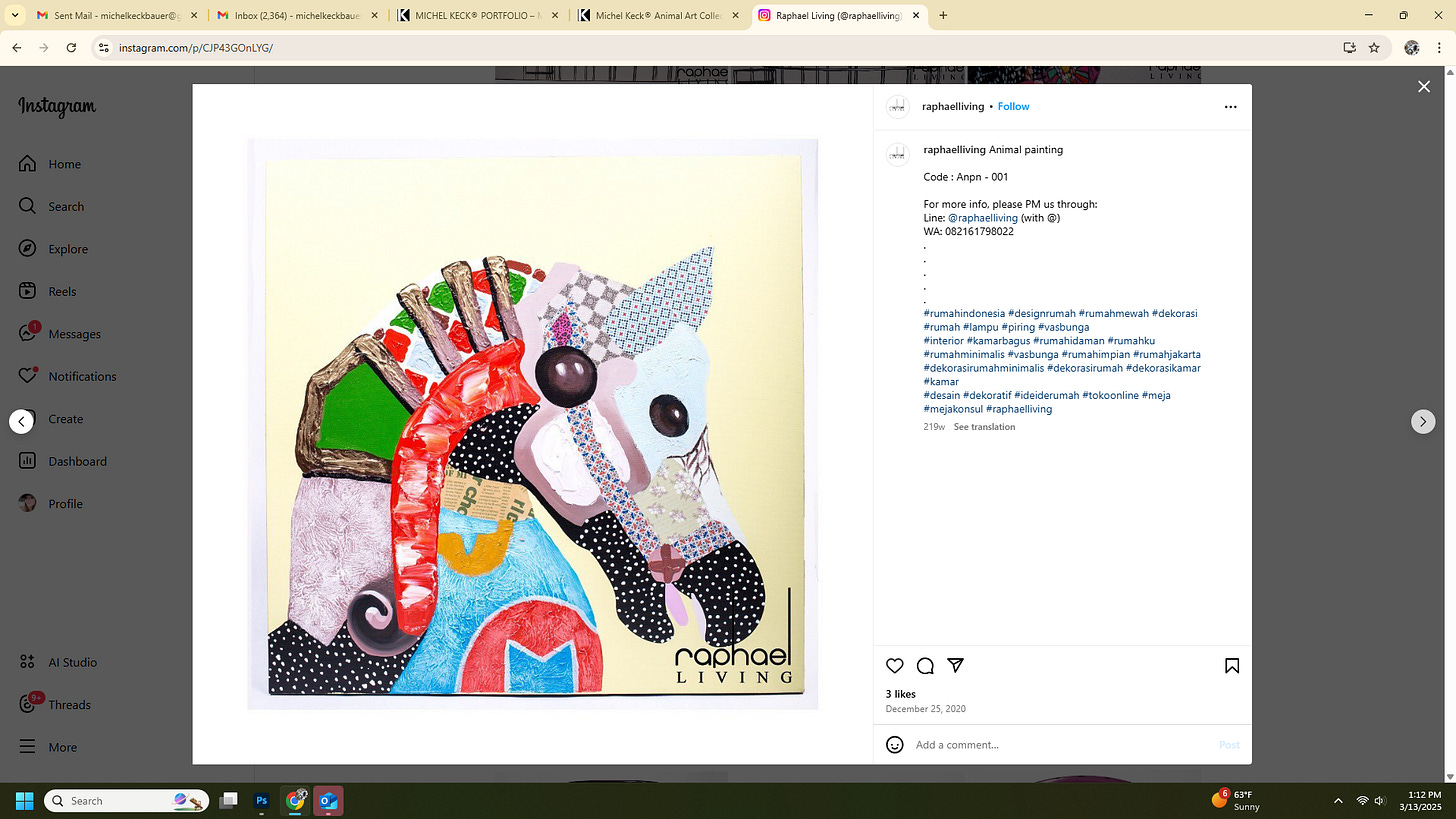Share post with paper plane icon
The width and height of the screenshot is (1456, 819).
point(956,666)
